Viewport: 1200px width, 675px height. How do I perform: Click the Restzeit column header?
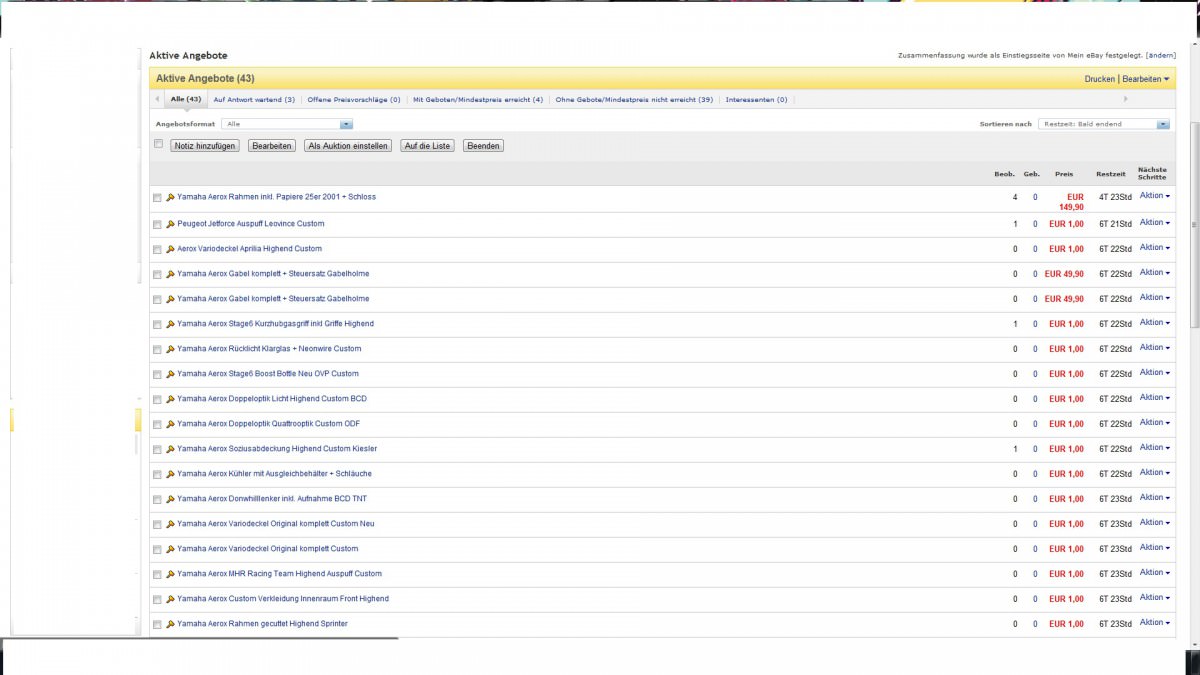click(x=1110, y=174)
